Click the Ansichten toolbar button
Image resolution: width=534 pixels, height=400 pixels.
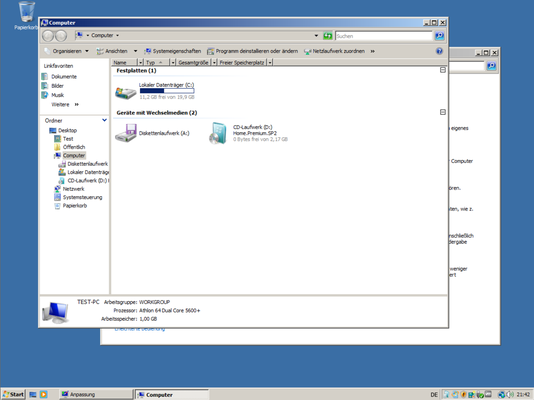click(x=112, y=51)
